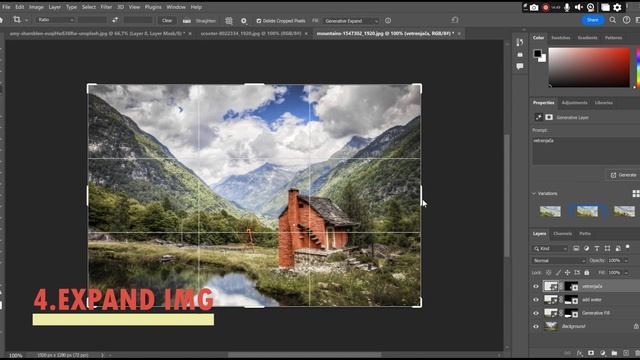Collapse the Variations section
Viewport: 640px width, 360px height.
pyautogui.click(x=534, y=193)
